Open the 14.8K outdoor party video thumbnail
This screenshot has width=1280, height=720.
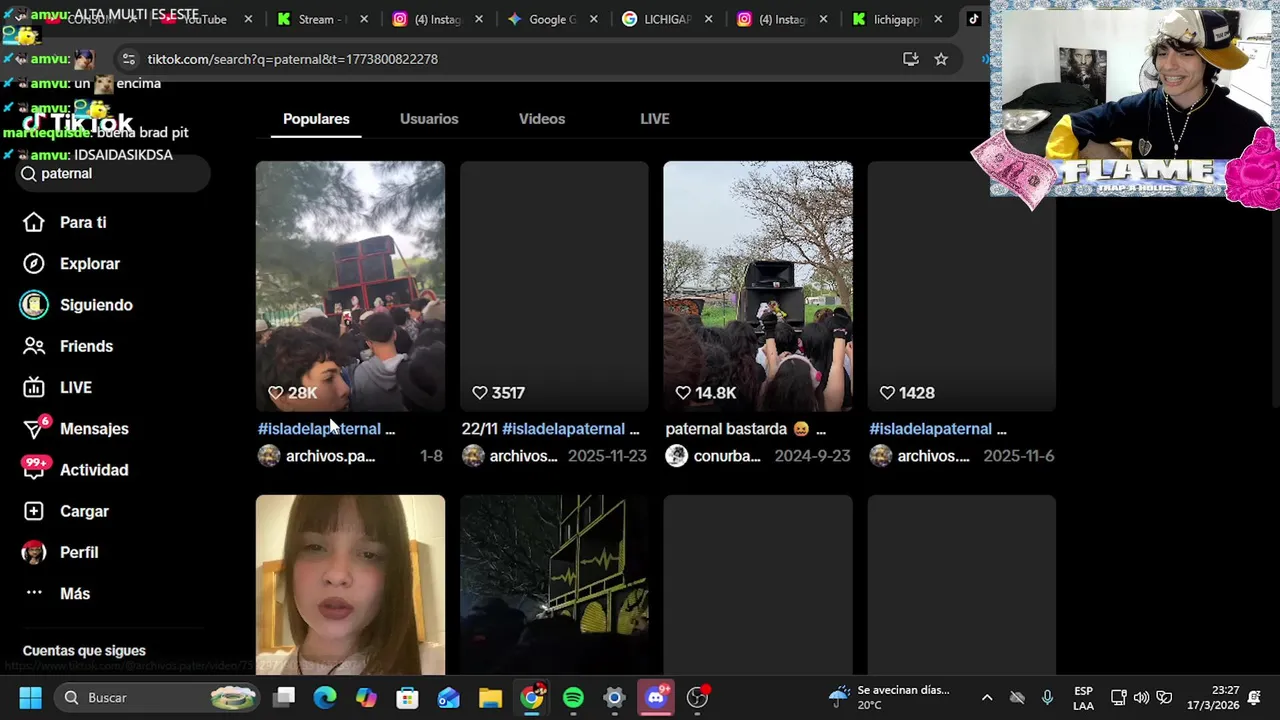[x=758, y=286]
